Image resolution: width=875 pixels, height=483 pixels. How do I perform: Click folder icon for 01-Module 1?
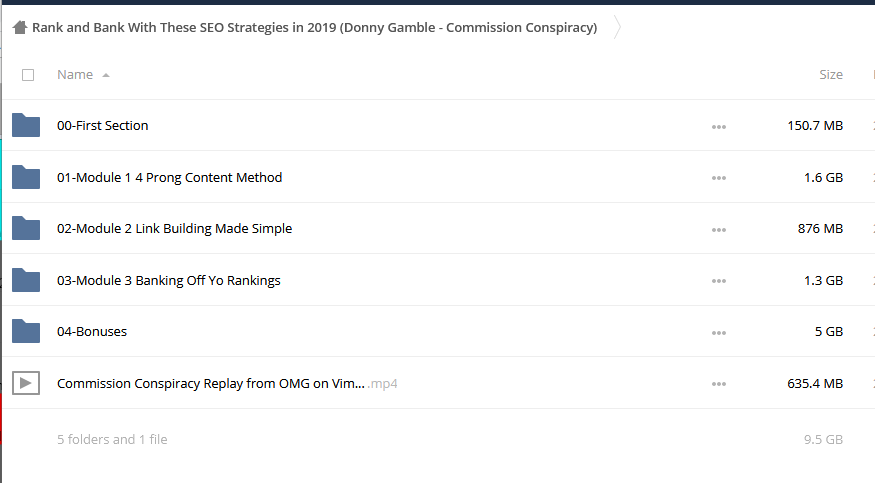tap(26, 177)
